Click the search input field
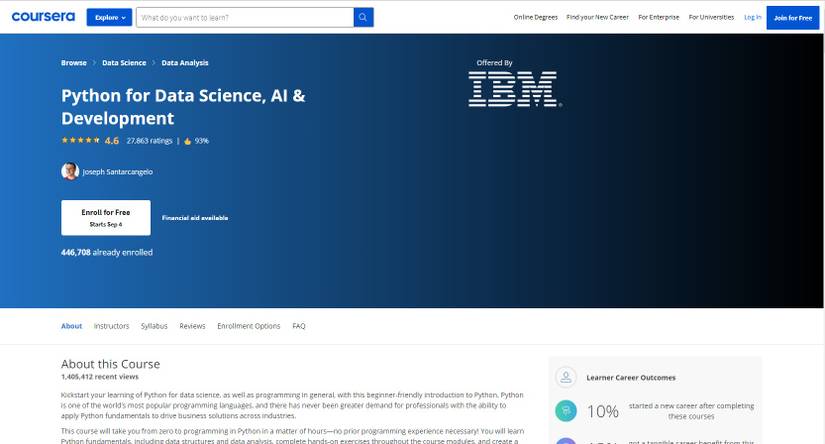Viewport: 825px width, 444px height. [x=245, y=17]
